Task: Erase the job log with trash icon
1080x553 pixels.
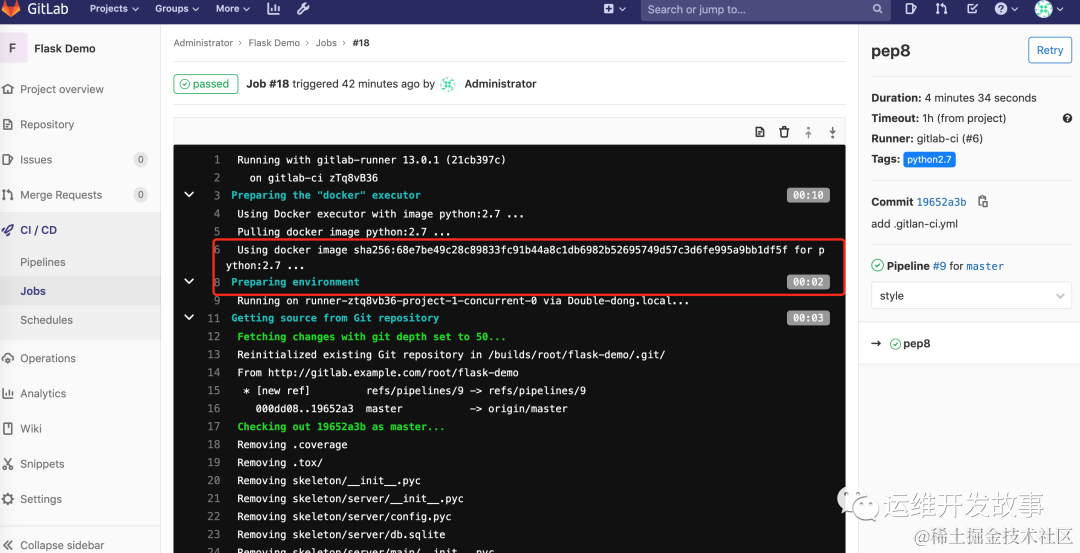Action: (784, 132)
